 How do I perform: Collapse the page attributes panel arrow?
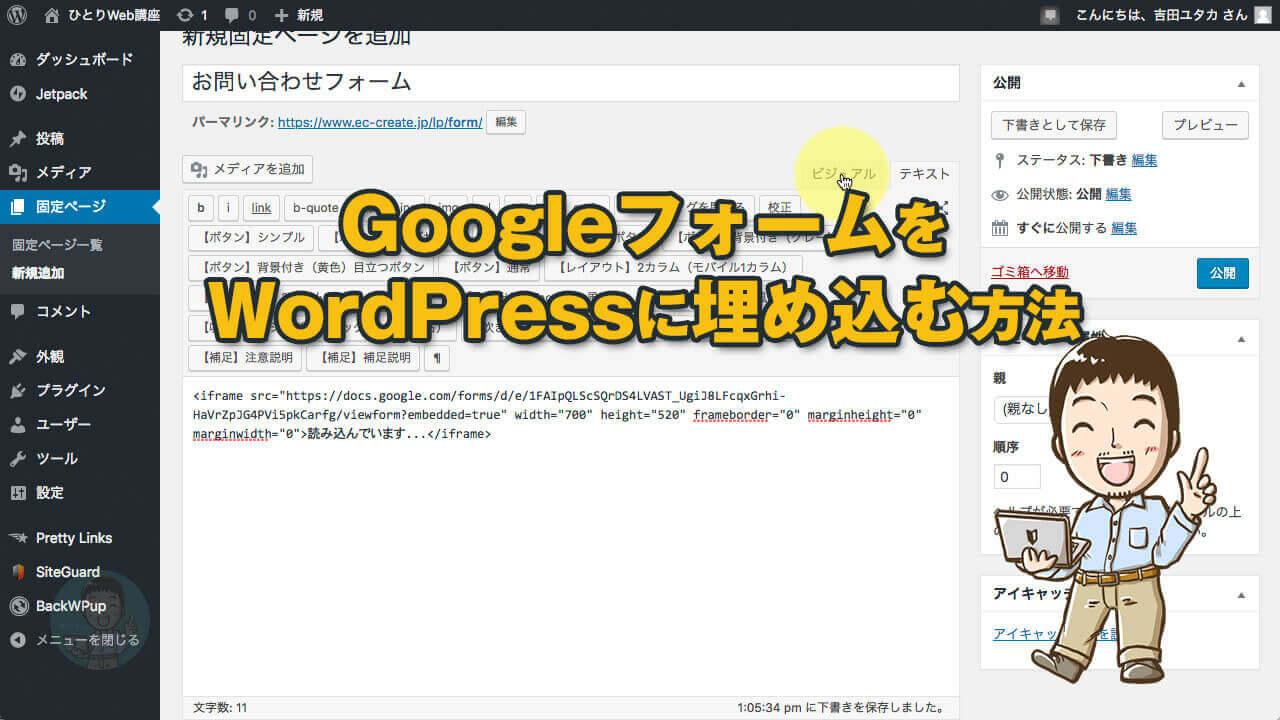[x=1241, y=339]
